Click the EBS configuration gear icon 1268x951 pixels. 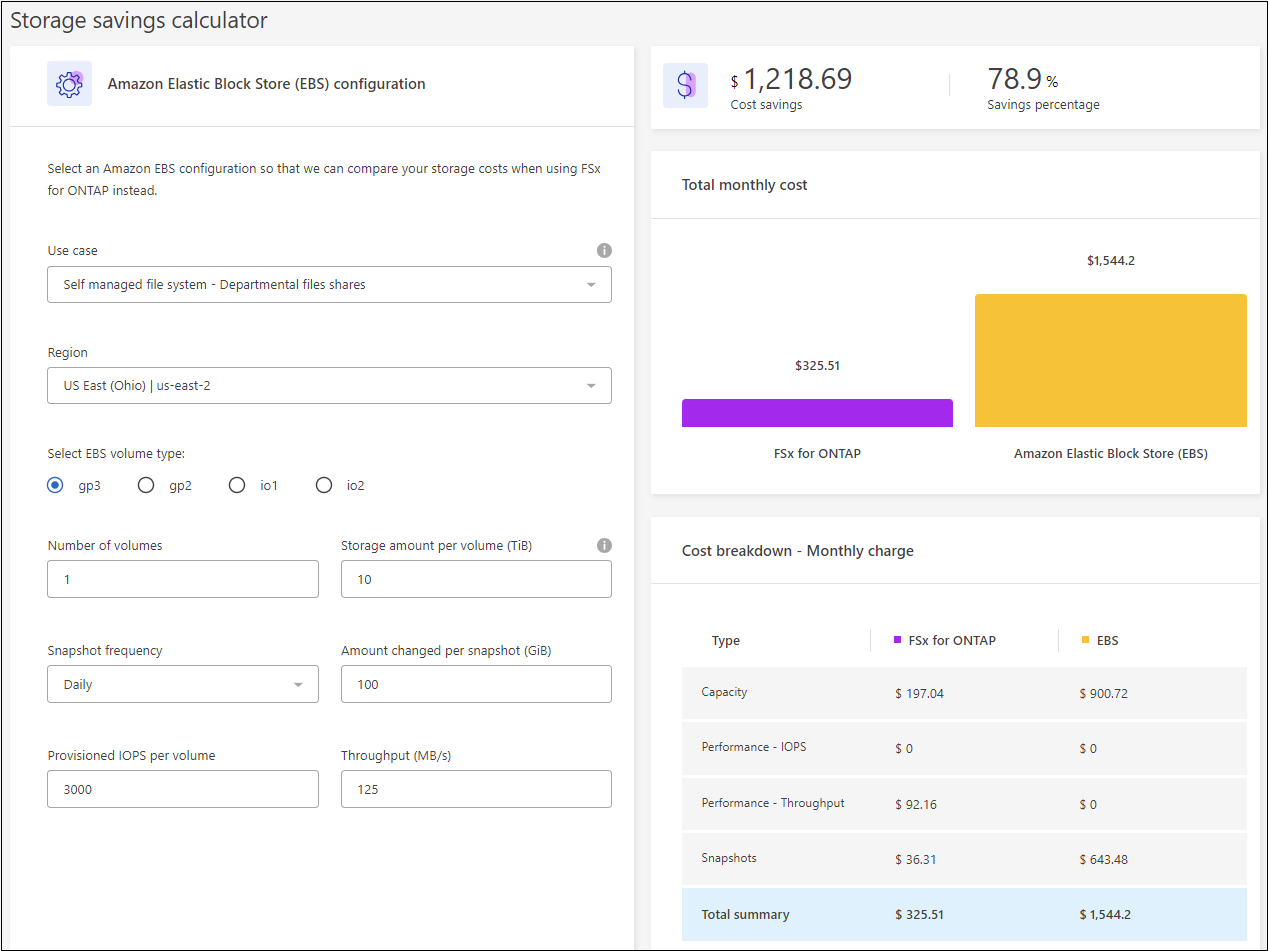pos(69,84)
